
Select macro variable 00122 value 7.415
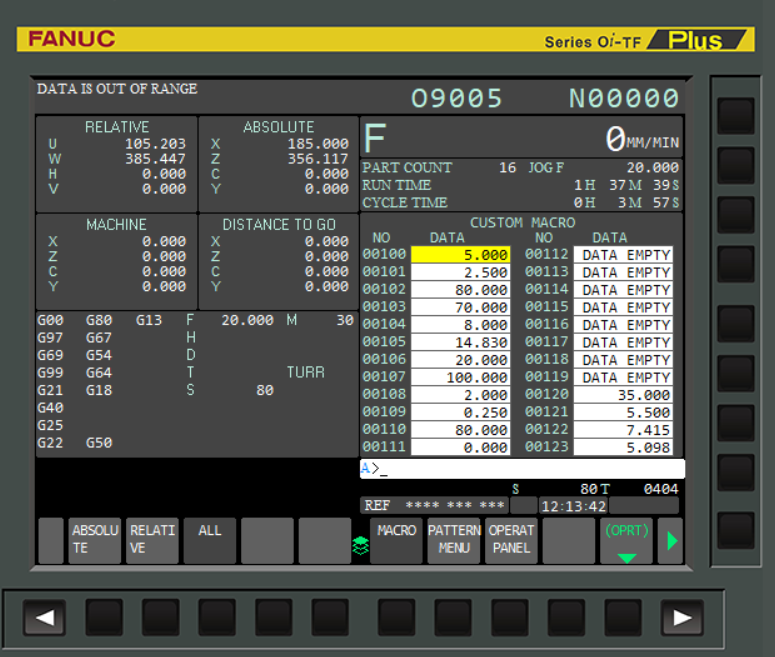pos(623,430)
